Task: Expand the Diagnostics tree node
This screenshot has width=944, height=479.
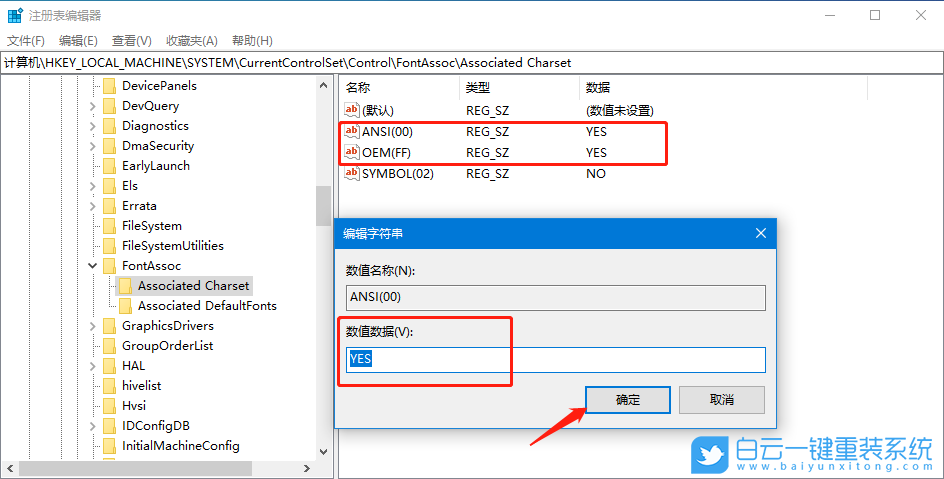Action: (93, 126)
